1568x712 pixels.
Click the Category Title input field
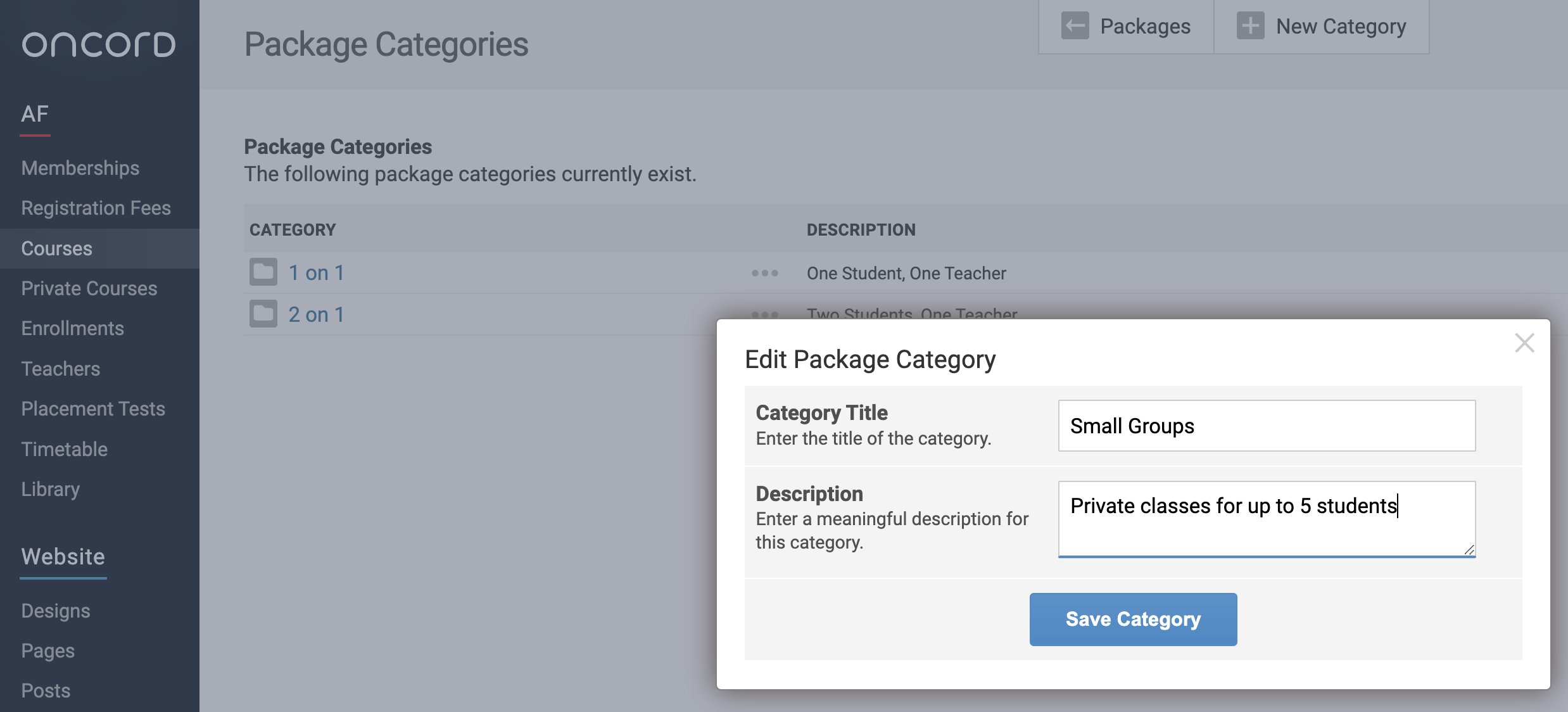1267,426
